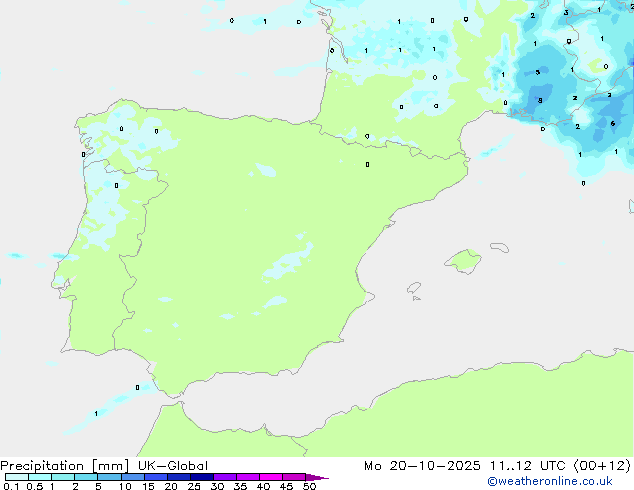
Task: Click the '(00+12)' forecast run text
Action: [x=602, y=466]
